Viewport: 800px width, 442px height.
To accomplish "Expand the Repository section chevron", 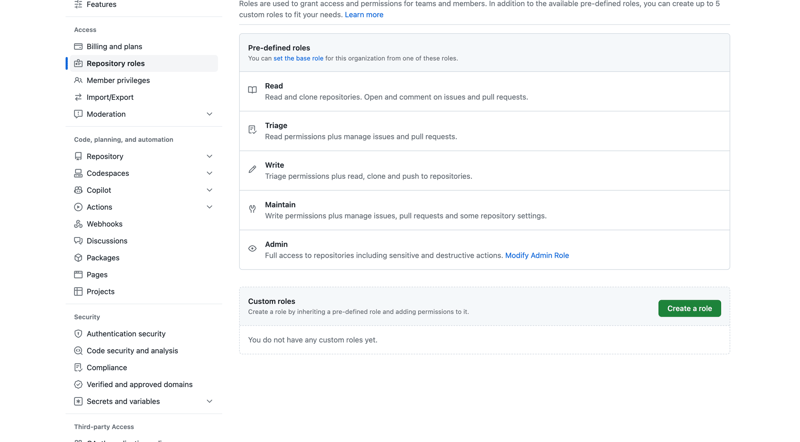I will [209, 156].
